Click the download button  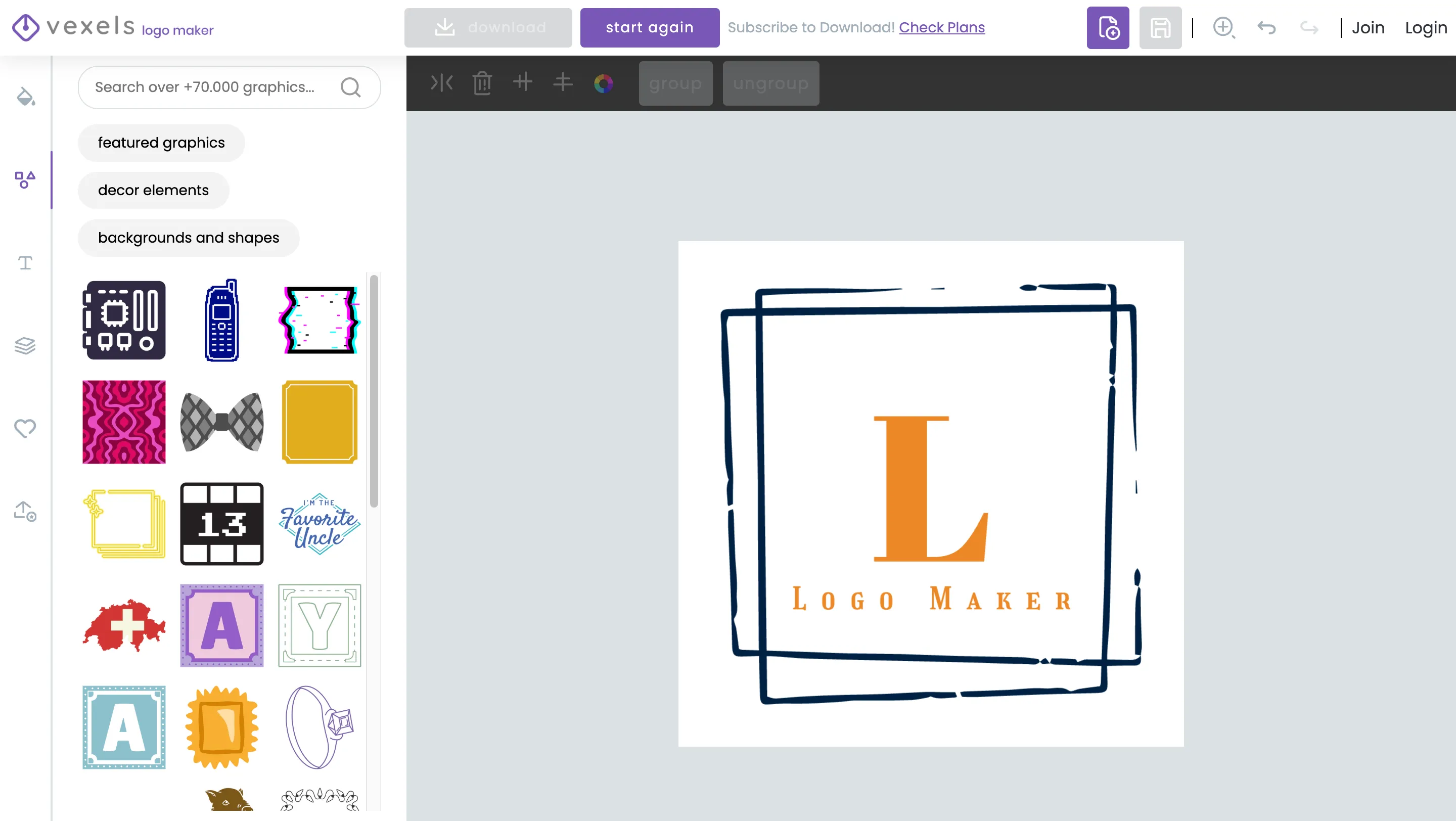point(488,27)
